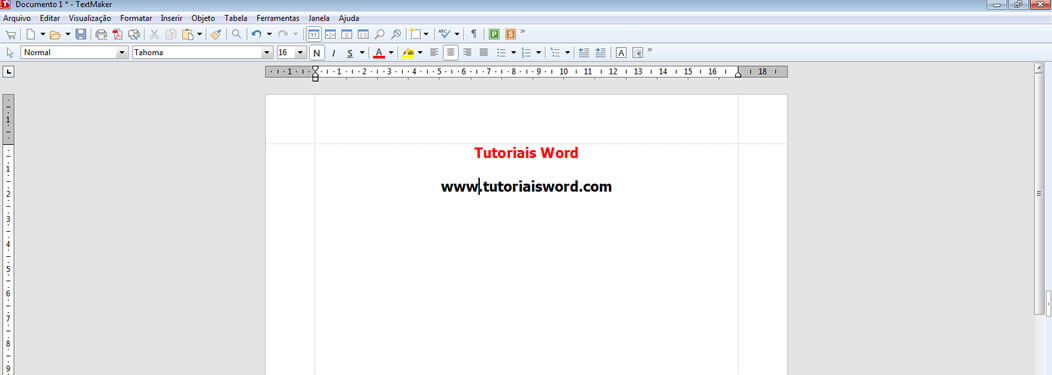The width and height of the screenshot is (1052, 375).
Task: Switch to actual size page view
Action: [313, 34]
